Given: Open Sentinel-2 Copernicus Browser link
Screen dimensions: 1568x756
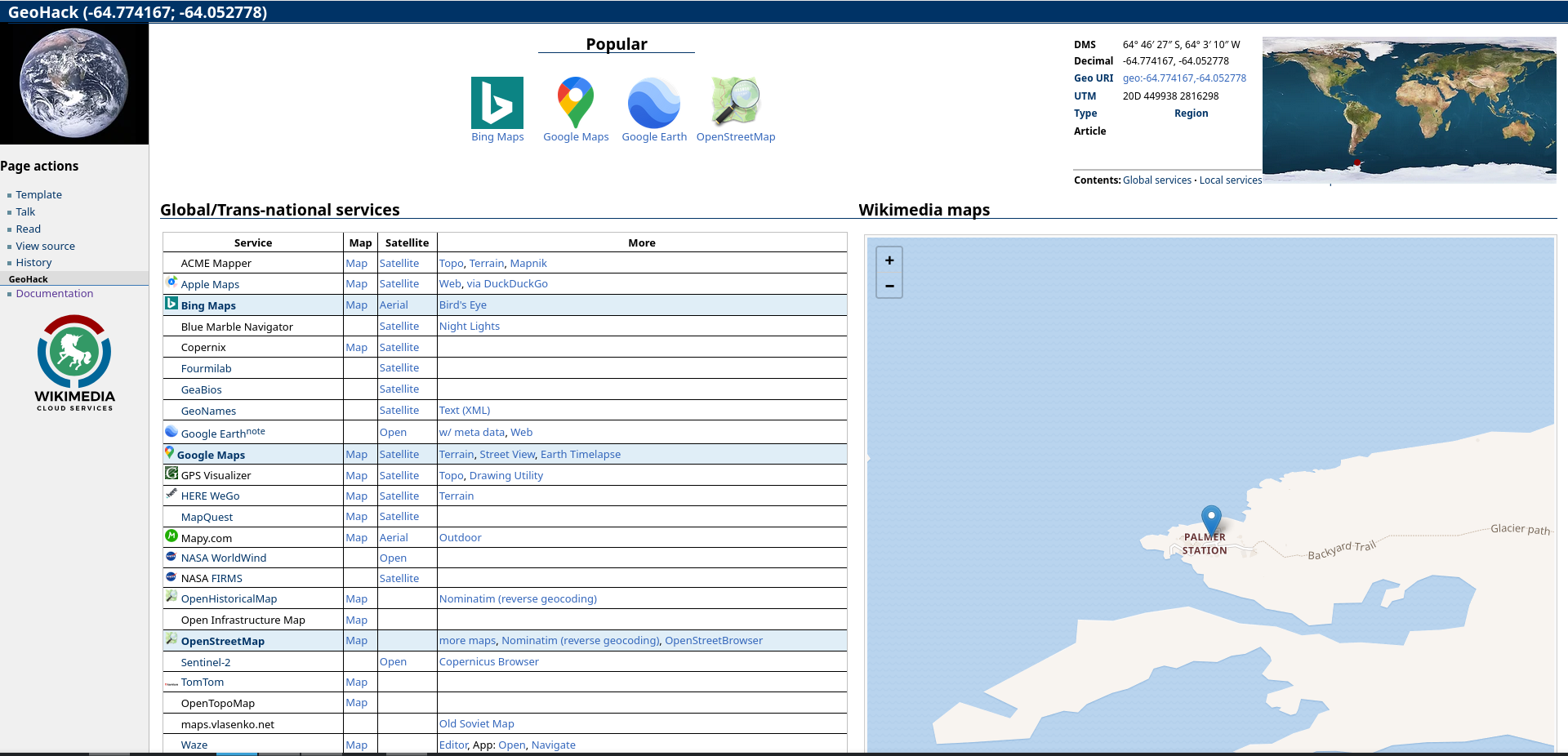Looking at the screenshot, I should pos(489,661).
